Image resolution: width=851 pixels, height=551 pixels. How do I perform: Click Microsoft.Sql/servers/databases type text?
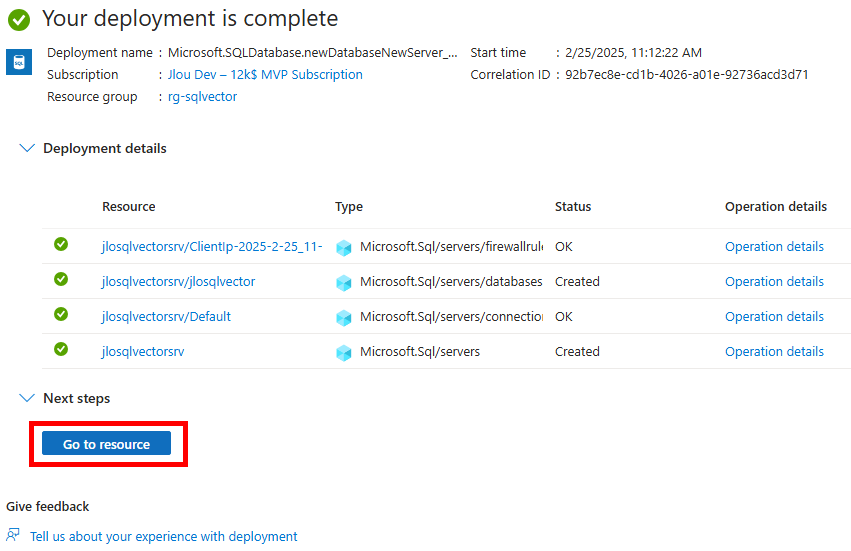[x=451, y=281]
